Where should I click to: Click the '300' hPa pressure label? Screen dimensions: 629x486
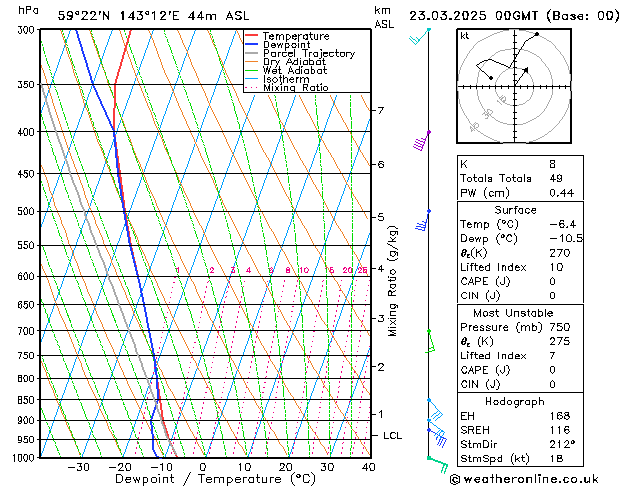coord(28,30)
